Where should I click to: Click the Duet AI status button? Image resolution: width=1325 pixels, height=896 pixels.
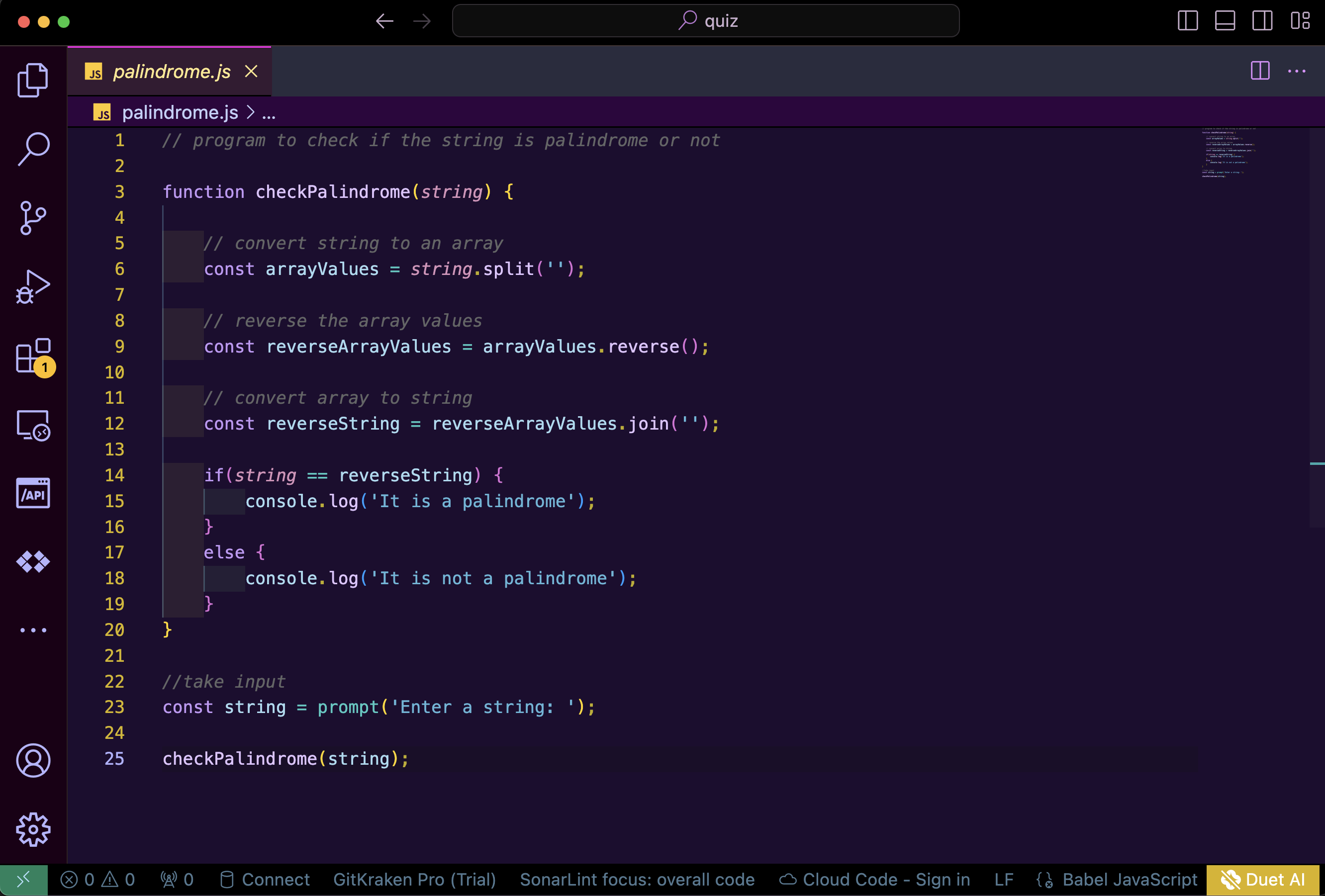coord(1263,880)
